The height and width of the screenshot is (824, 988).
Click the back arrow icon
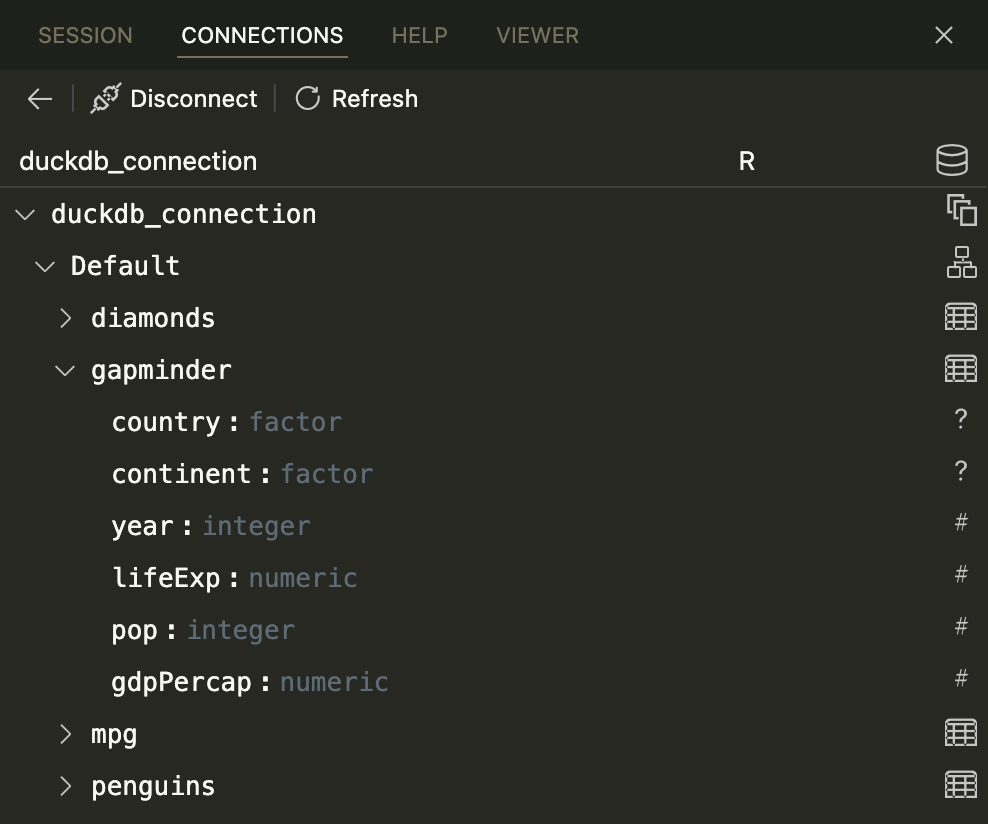pos(40,99)
